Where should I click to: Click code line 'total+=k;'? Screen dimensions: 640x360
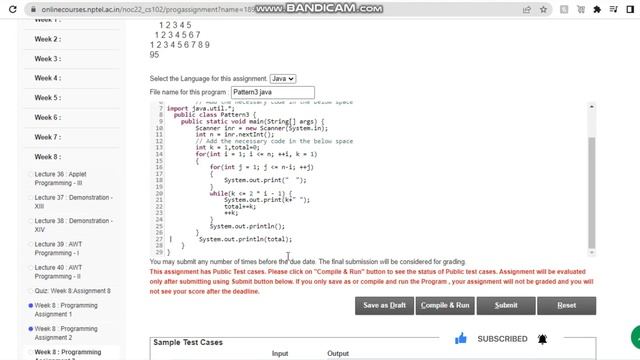pos(240,206)
